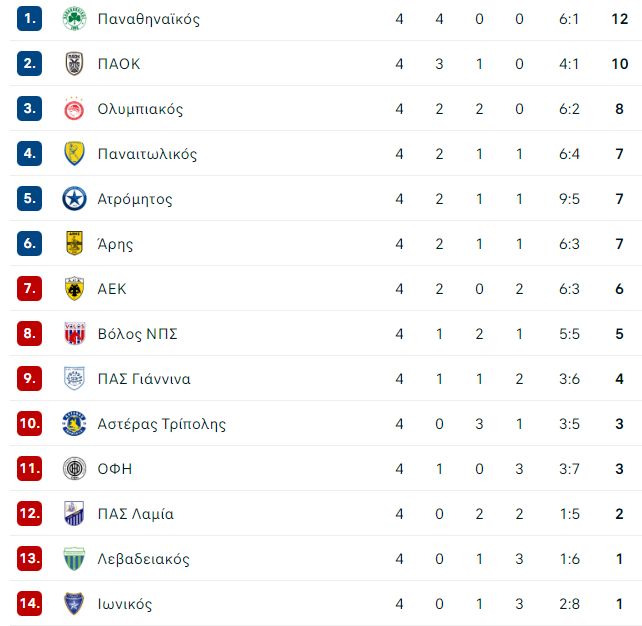Screen dimensions: 642x626
Task: Click the blue rank 1 position badge
Action: 29,18
